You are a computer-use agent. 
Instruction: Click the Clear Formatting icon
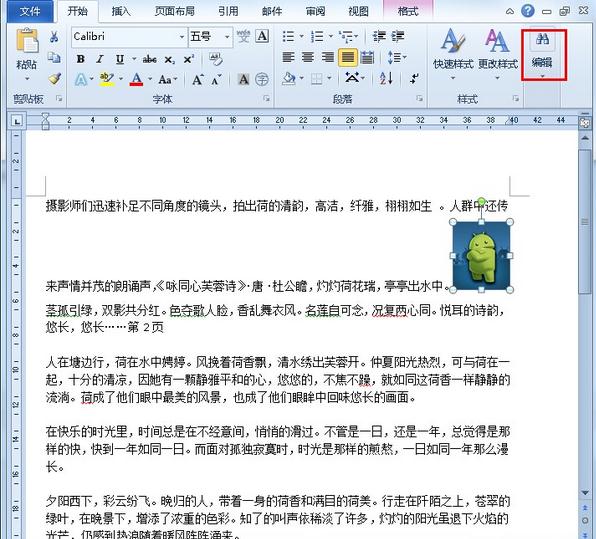216,59
